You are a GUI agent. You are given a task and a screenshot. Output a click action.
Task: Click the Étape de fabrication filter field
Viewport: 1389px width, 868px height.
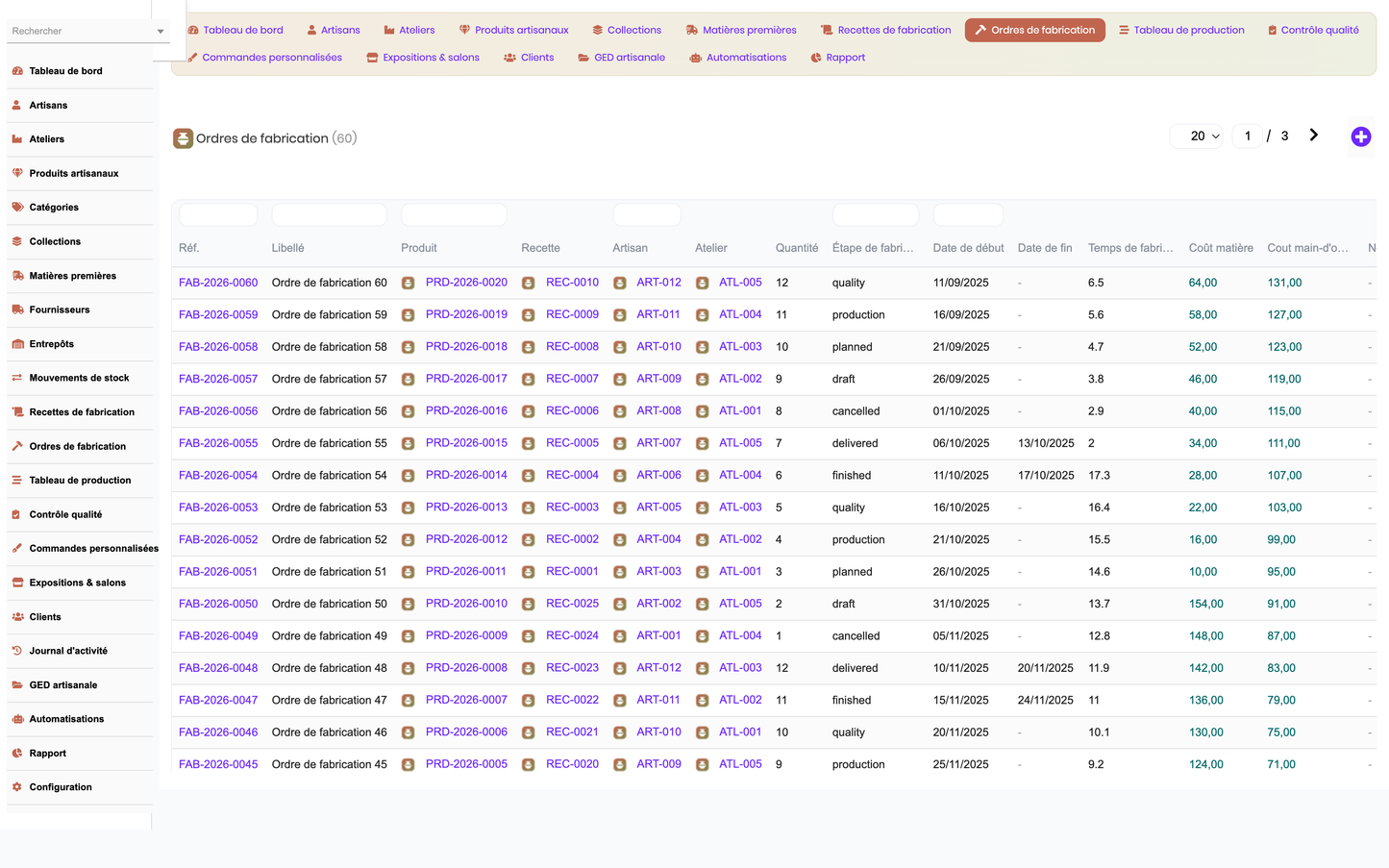[876, 214]
